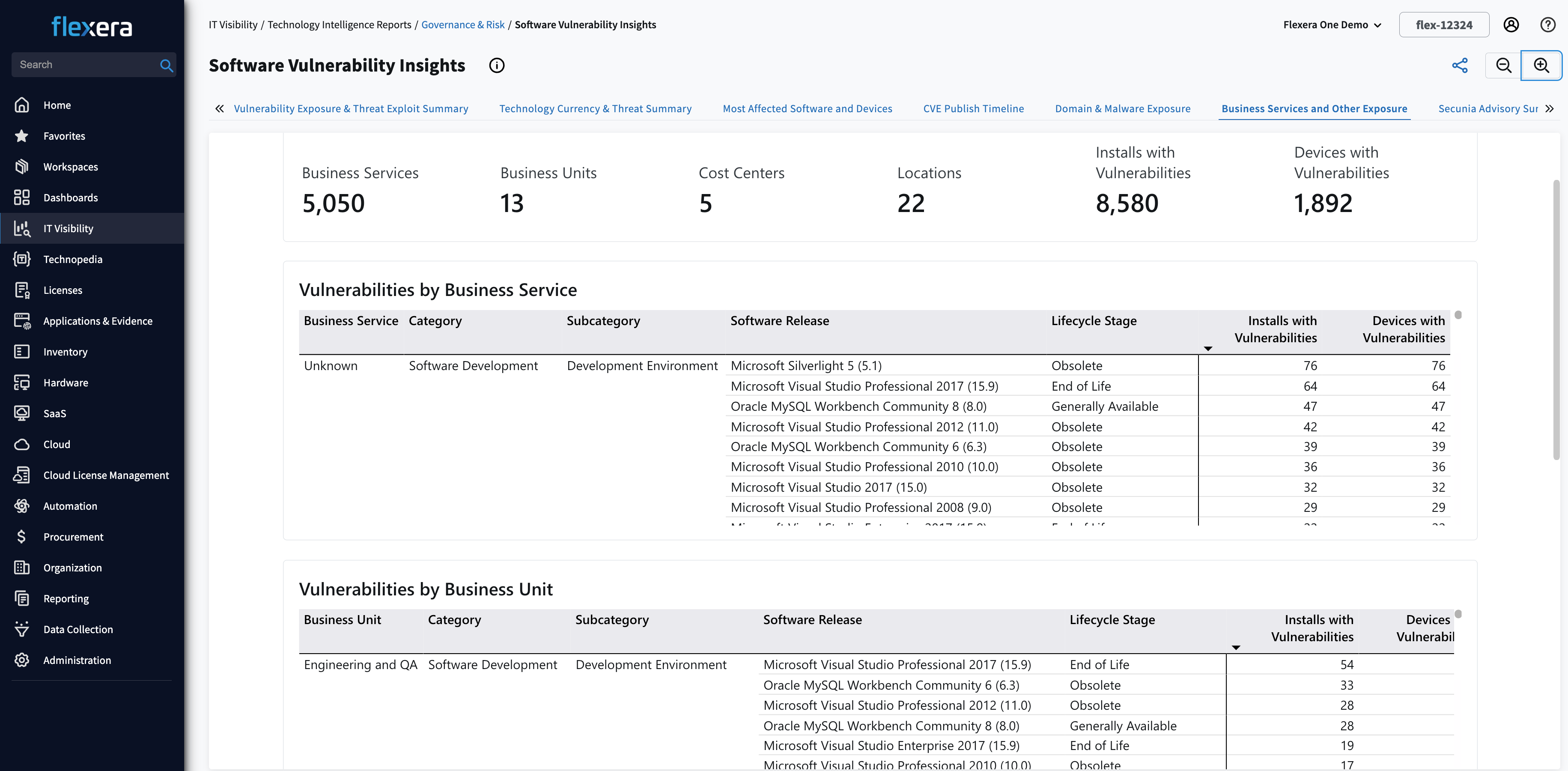Open the share report icon

(1460, 65)
